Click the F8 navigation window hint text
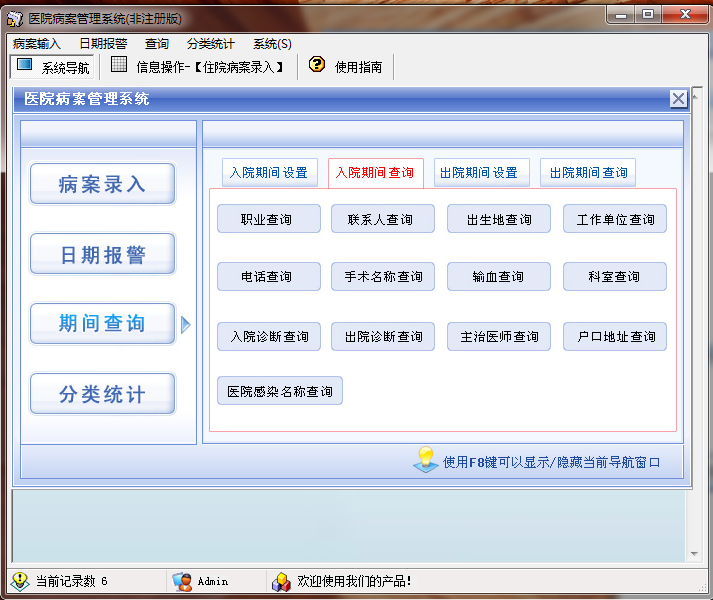 click(551, 462)
